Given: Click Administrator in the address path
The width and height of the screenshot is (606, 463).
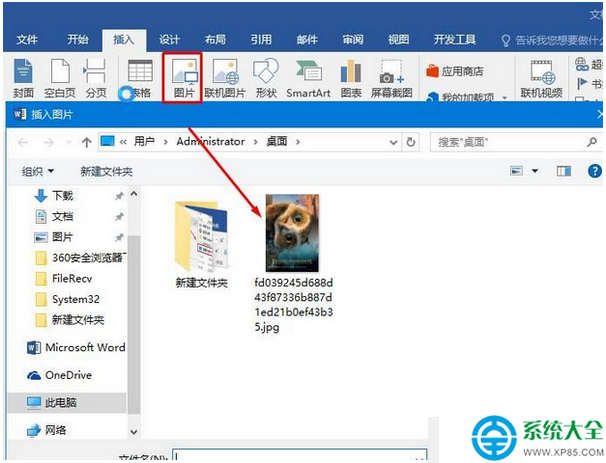Looking at the screenshot, I should pyautogui.click(x=211, y=141).
